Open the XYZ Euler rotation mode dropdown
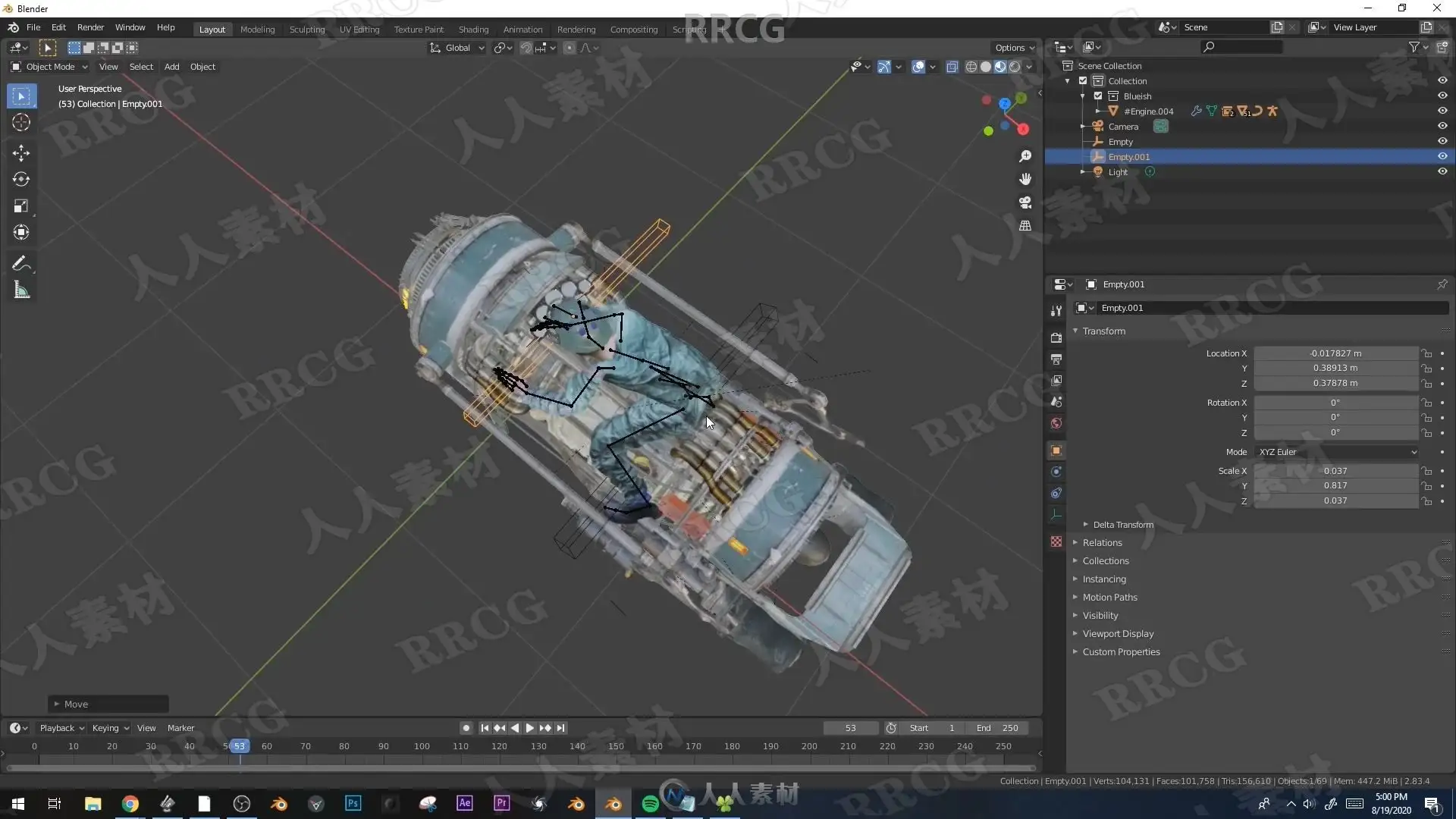Viewport: 1456px width, 819px height. tap(1336, 452)
